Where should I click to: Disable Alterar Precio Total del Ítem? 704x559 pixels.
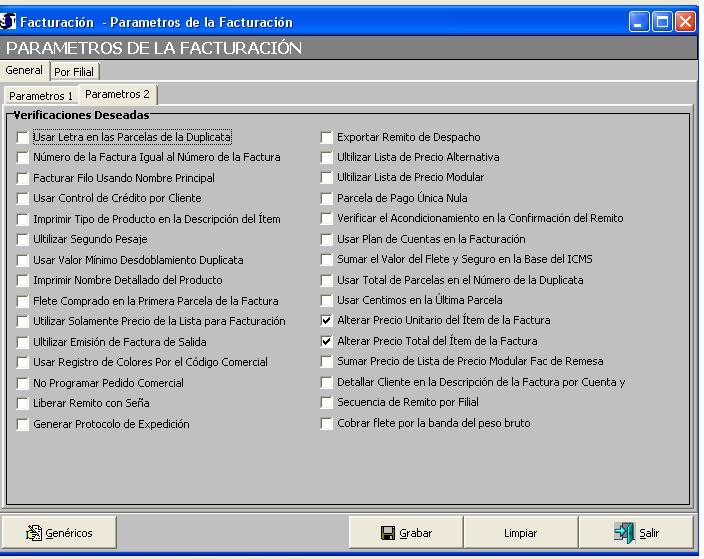point(327,341)
